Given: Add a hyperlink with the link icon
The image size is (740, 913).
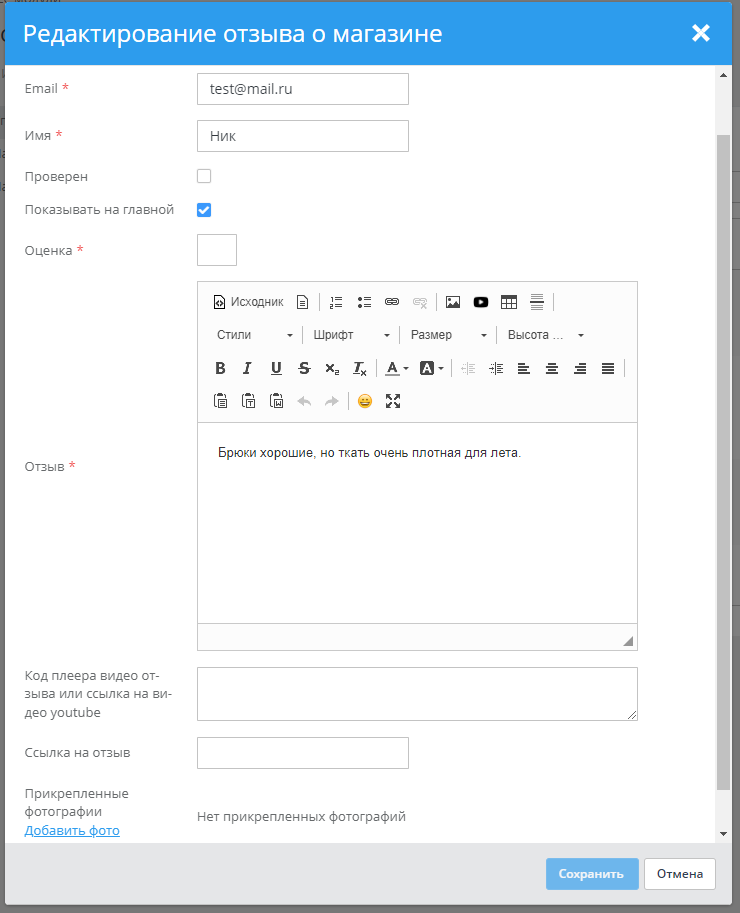Looking at the screenshot, I should pos(392,302).
